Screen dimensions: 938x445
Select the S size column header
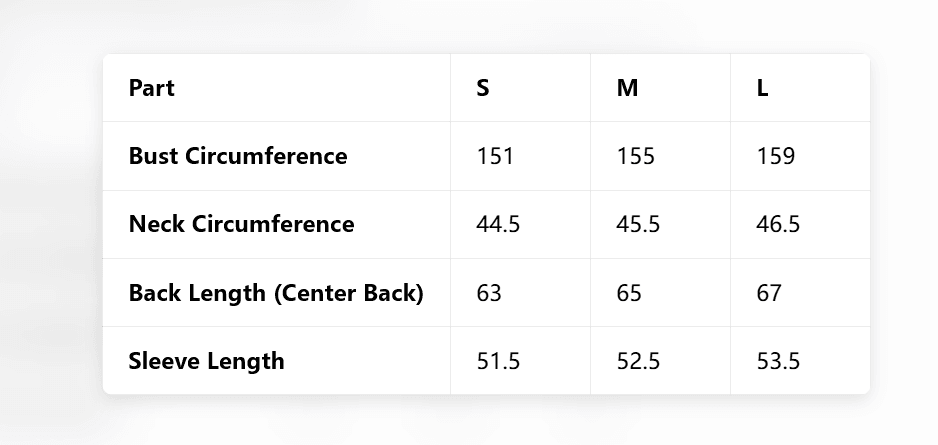click(x=483, y=88)
